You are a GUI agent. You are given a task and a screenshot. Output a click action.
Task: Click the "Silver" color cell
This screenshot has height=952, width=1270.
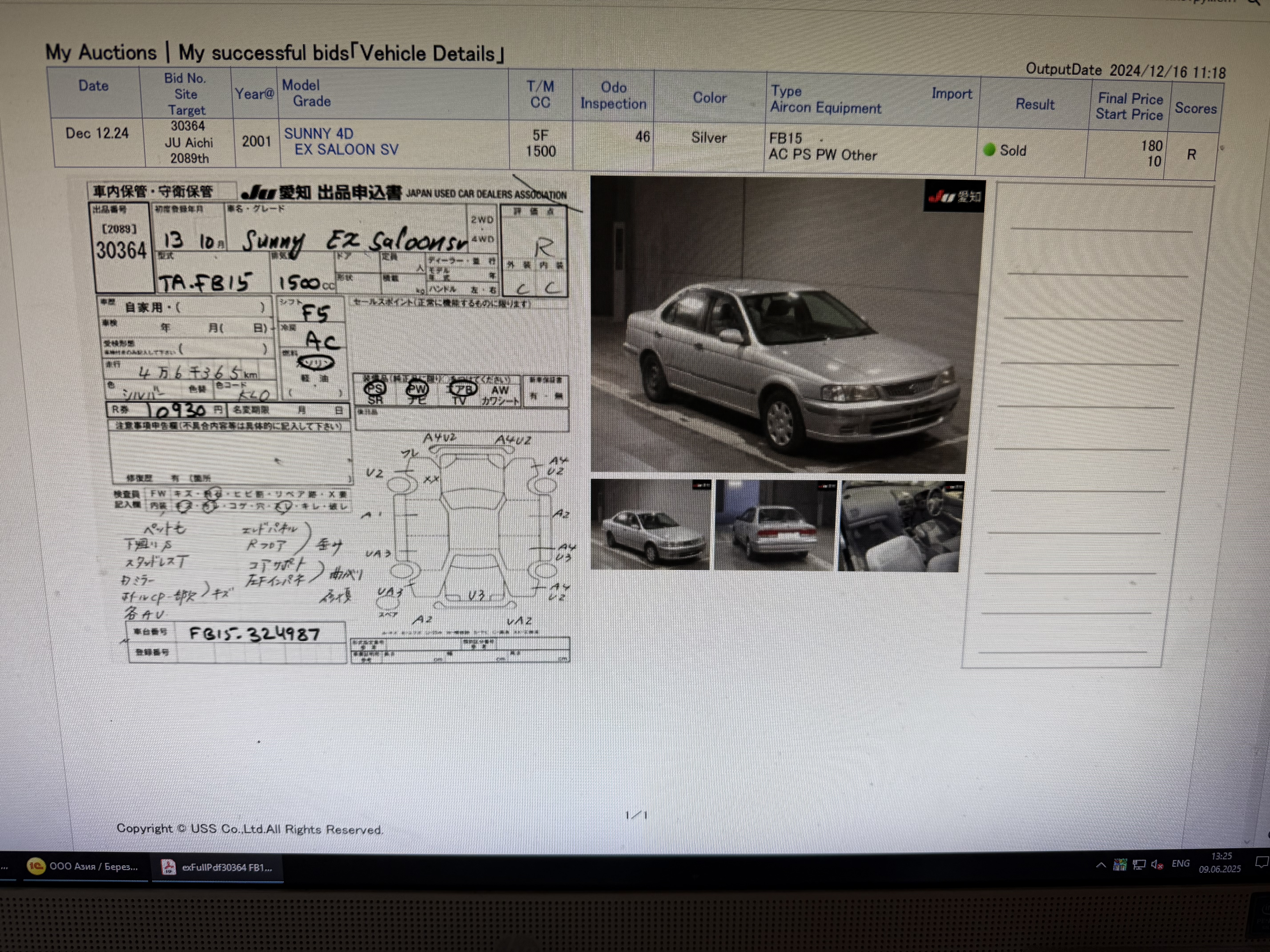[x=709, y=138]
